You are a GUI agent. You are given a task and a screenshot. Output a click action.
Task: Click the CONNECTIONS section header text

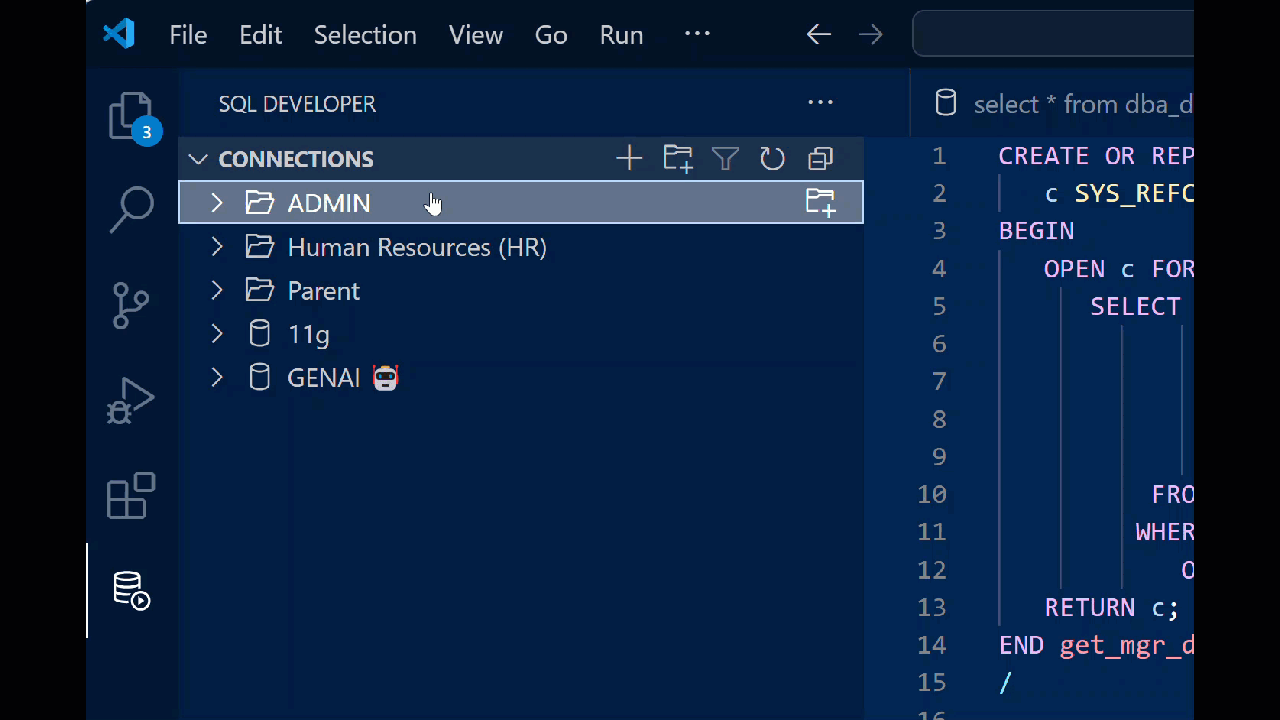coord(296,159)
